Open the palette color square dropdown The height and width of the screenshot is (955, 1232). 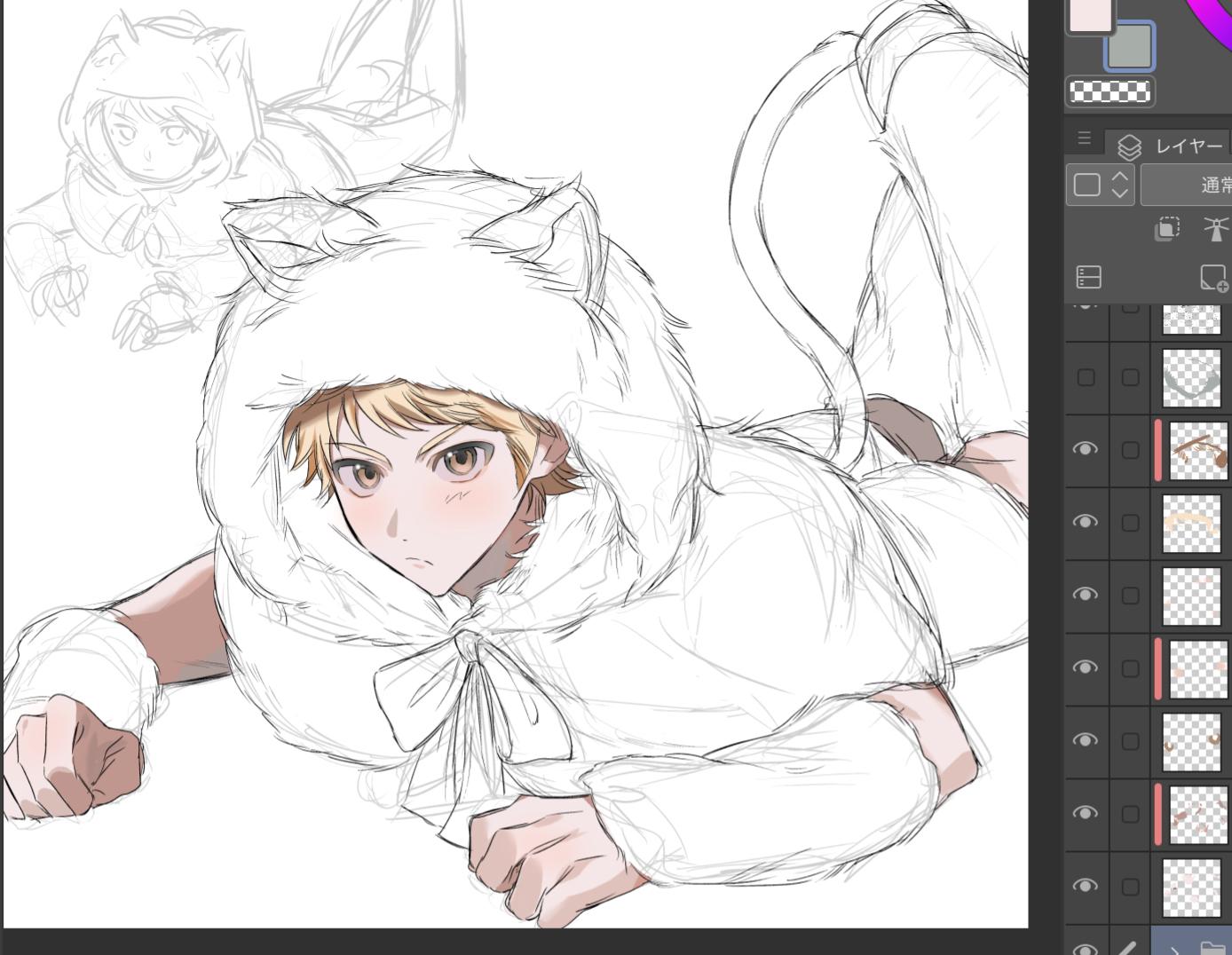[x=1100, y=185]
